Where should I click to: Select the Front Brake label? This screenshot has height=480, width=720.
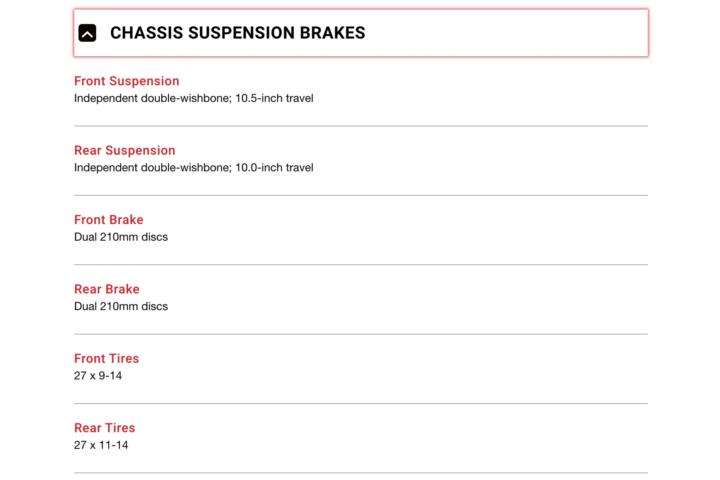tap(109, 220)
